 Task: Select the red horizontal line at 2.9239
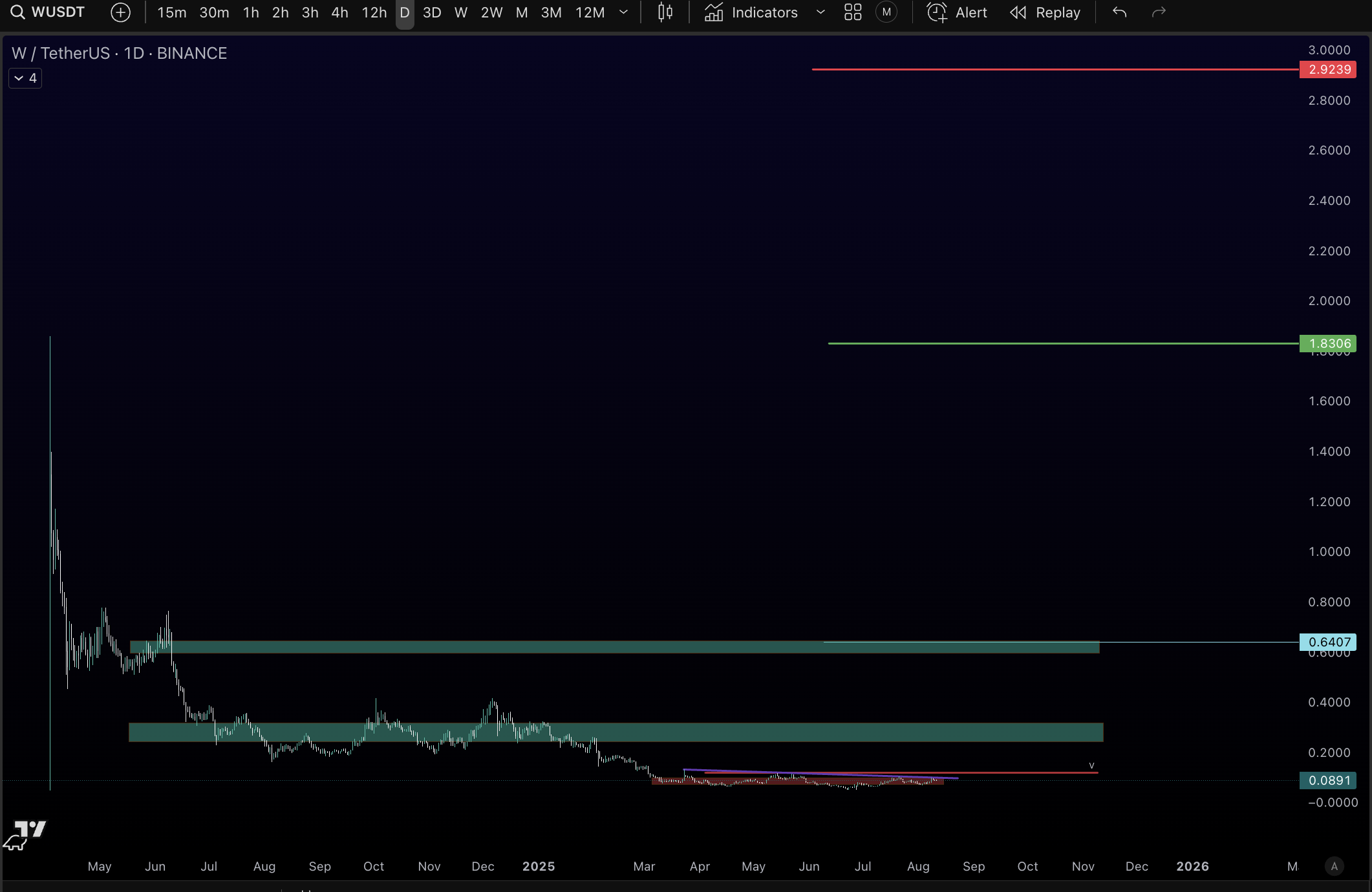tap(1055, 69)
